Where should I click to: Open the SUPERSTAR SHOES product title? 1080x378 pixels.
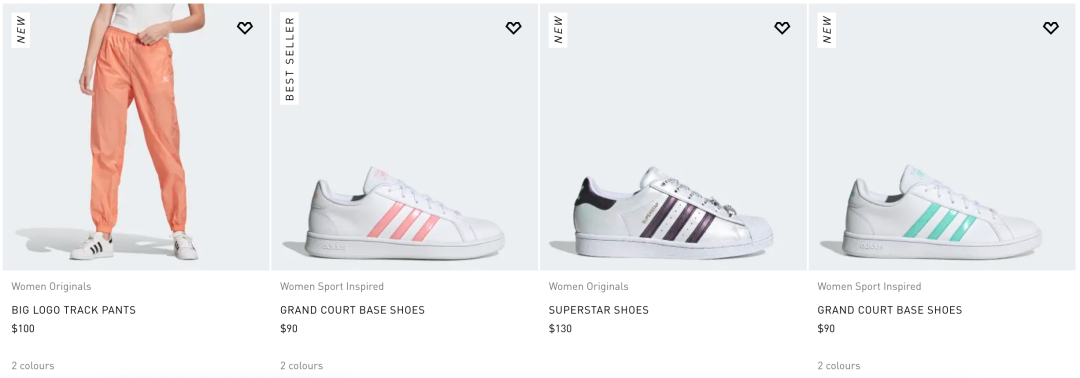click(x=599, y=310)
